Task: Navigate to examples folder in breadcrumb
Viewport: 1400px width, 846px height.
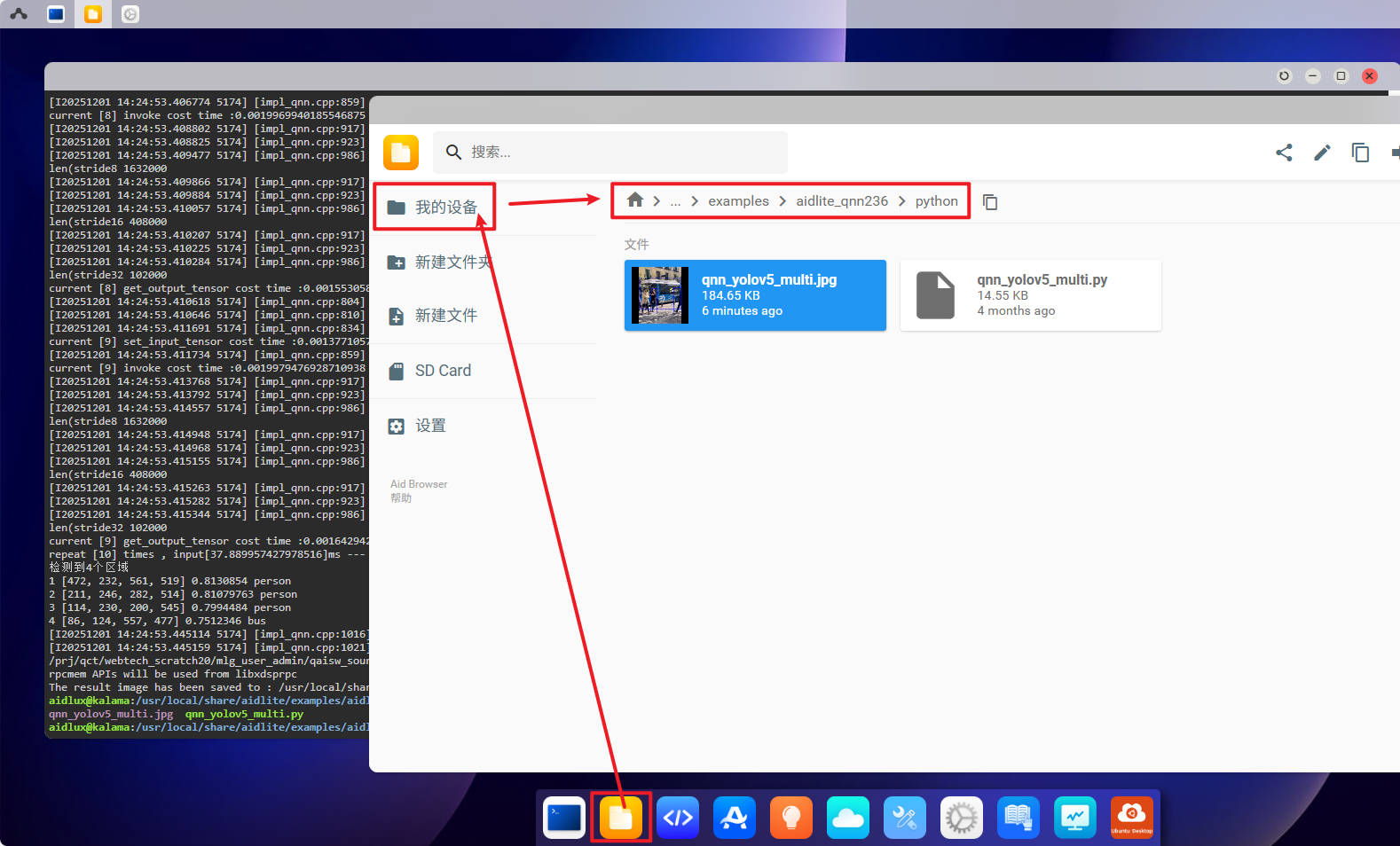Action: pyautogui.click(x=738, y=201)
